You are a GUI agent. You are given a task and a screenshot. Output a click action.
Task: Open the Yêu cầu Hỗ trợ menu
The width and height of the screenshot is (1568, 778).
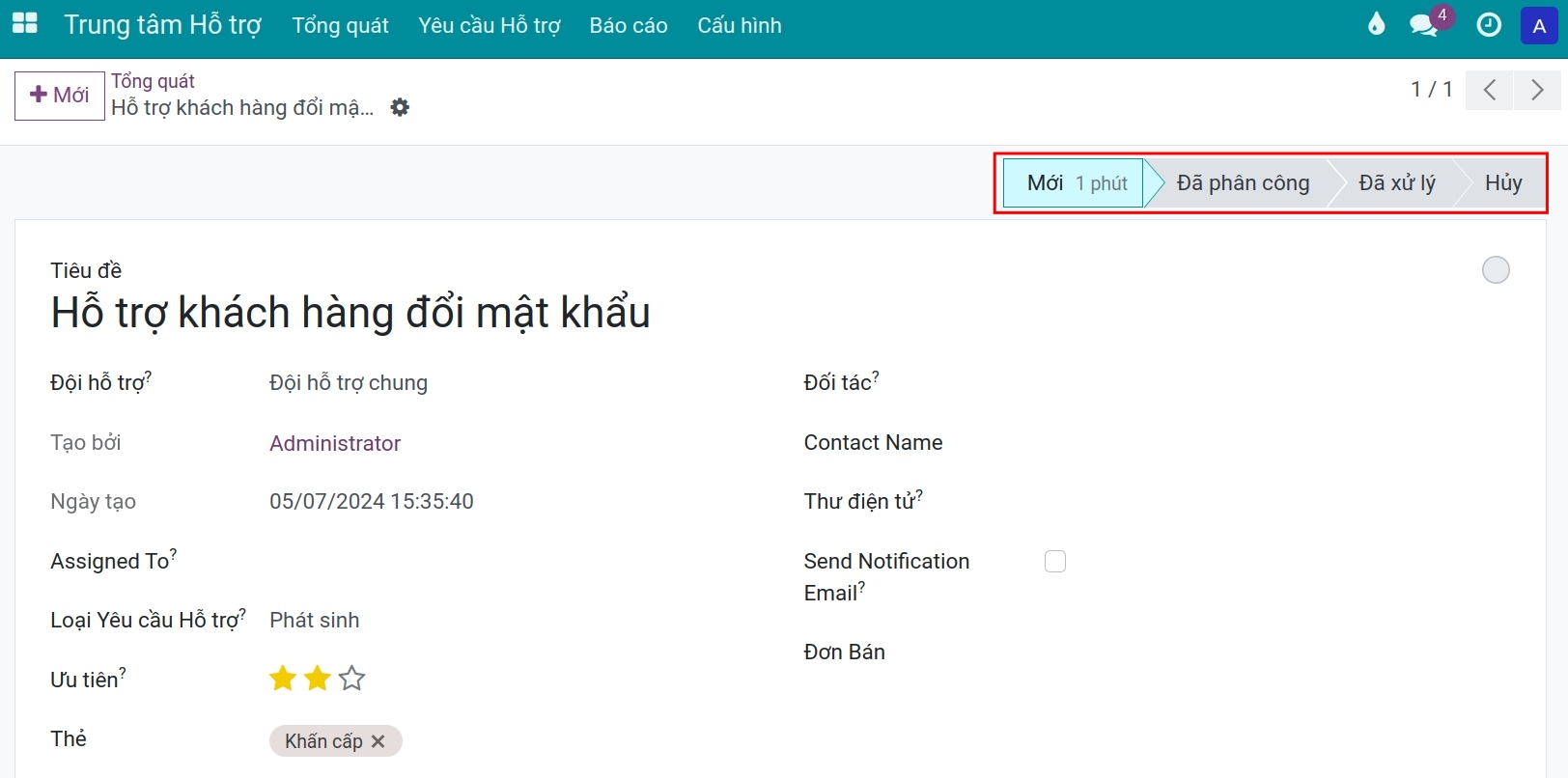490,26
